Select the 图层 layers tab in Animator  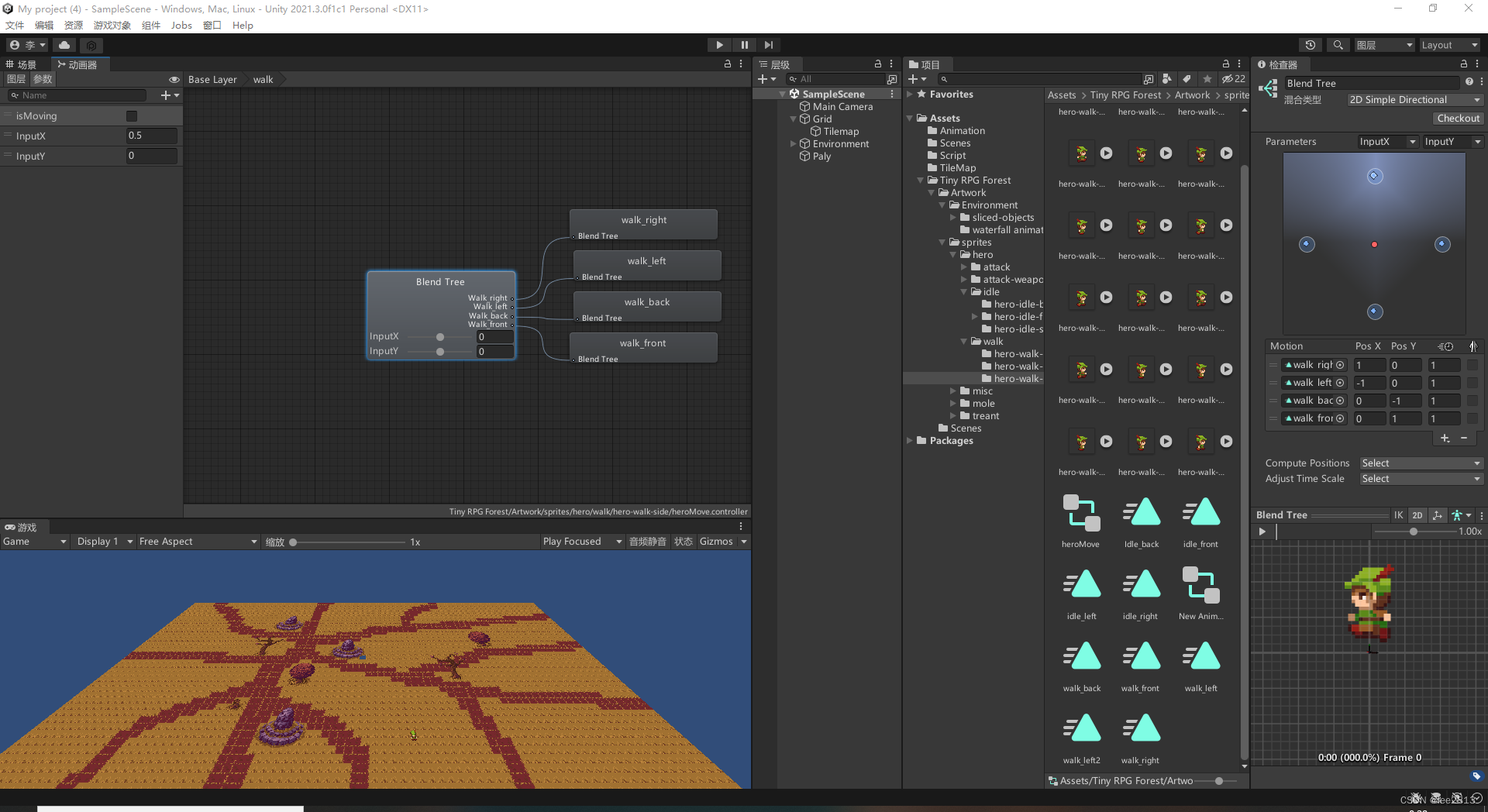15,79
